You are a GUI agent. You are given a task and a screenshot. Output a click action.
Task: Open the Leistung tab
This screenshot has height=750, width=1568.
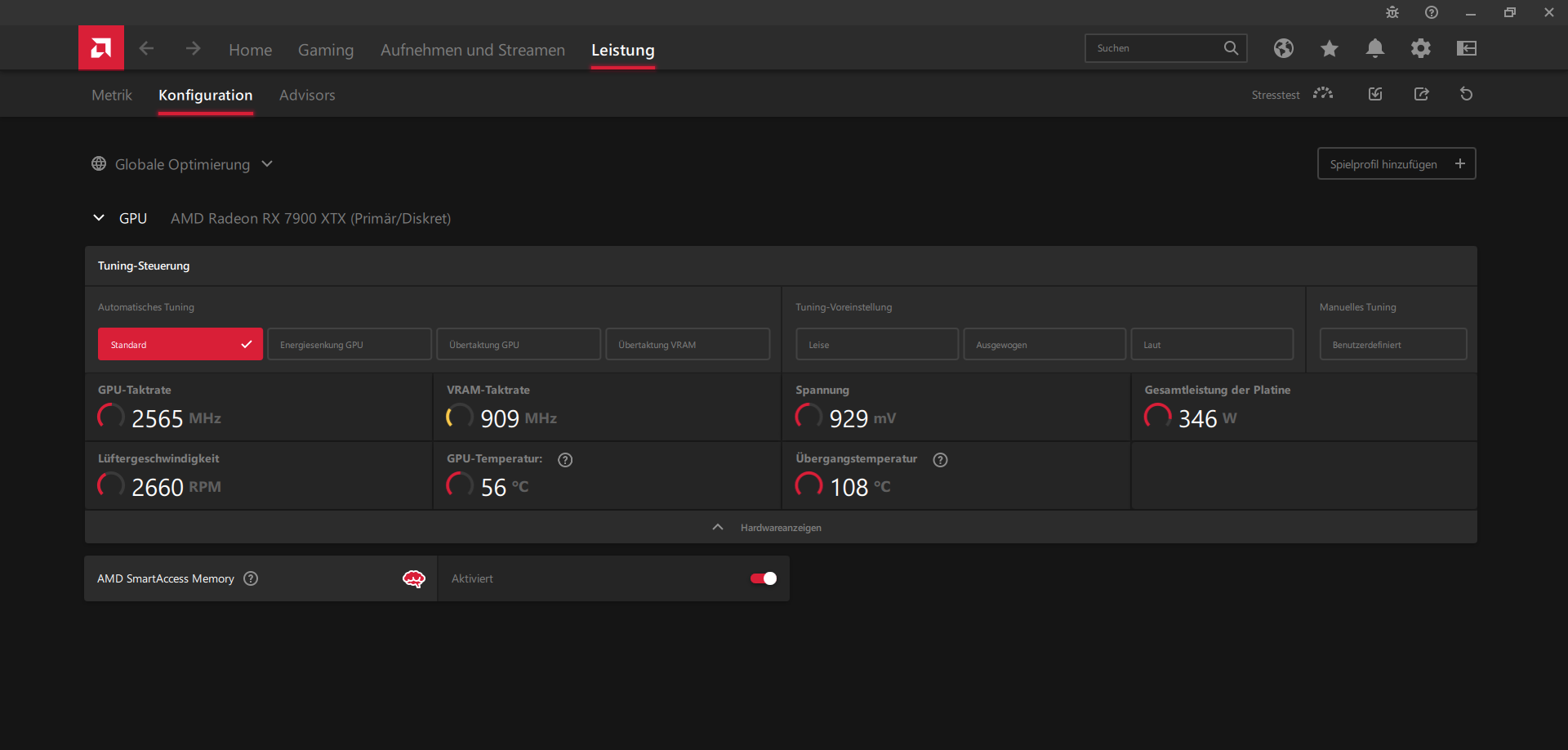(623, 50)
